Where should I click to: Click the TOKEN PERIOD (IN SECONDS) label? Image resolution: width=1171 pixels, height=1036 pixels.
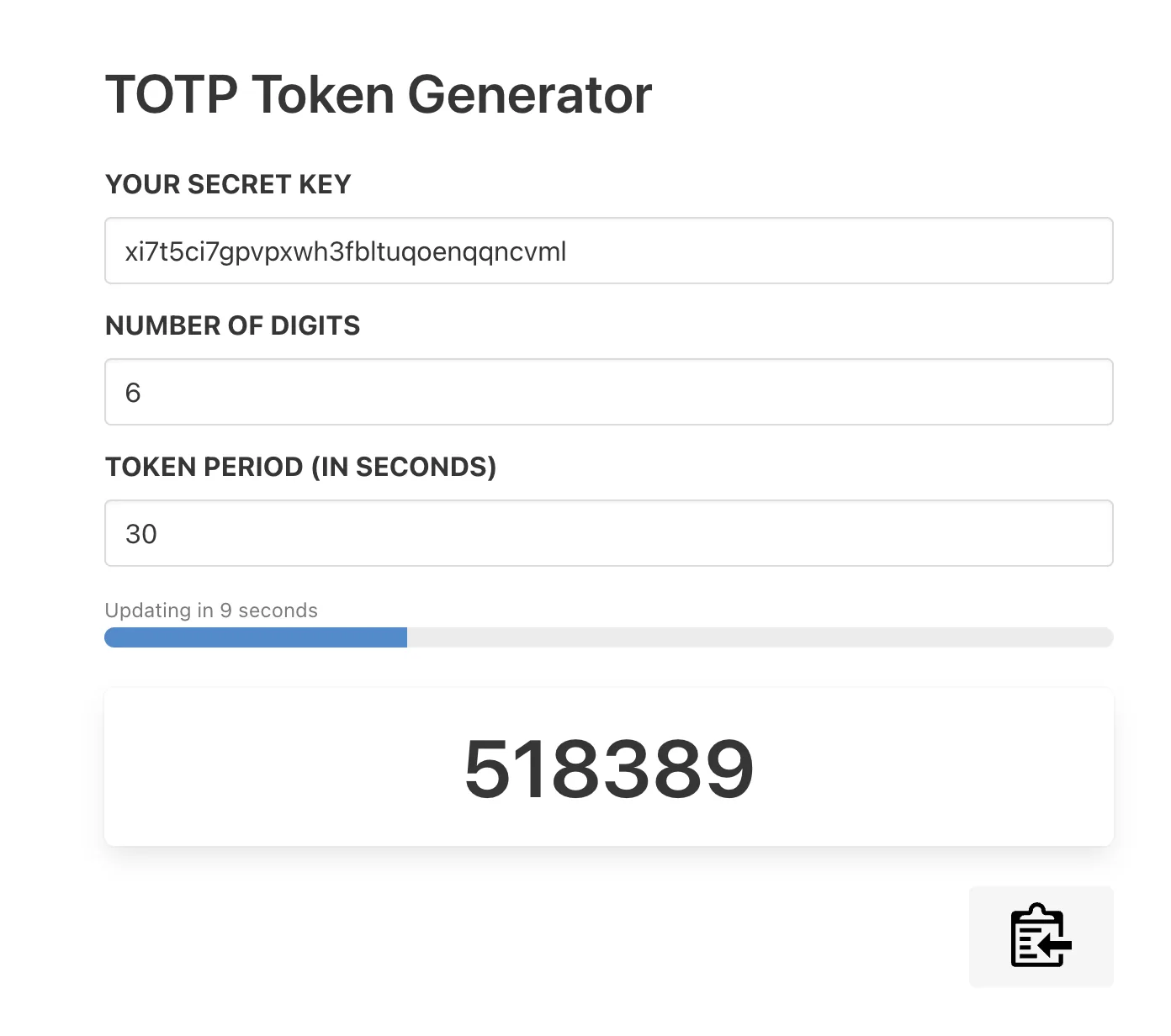tap(300, 467)
